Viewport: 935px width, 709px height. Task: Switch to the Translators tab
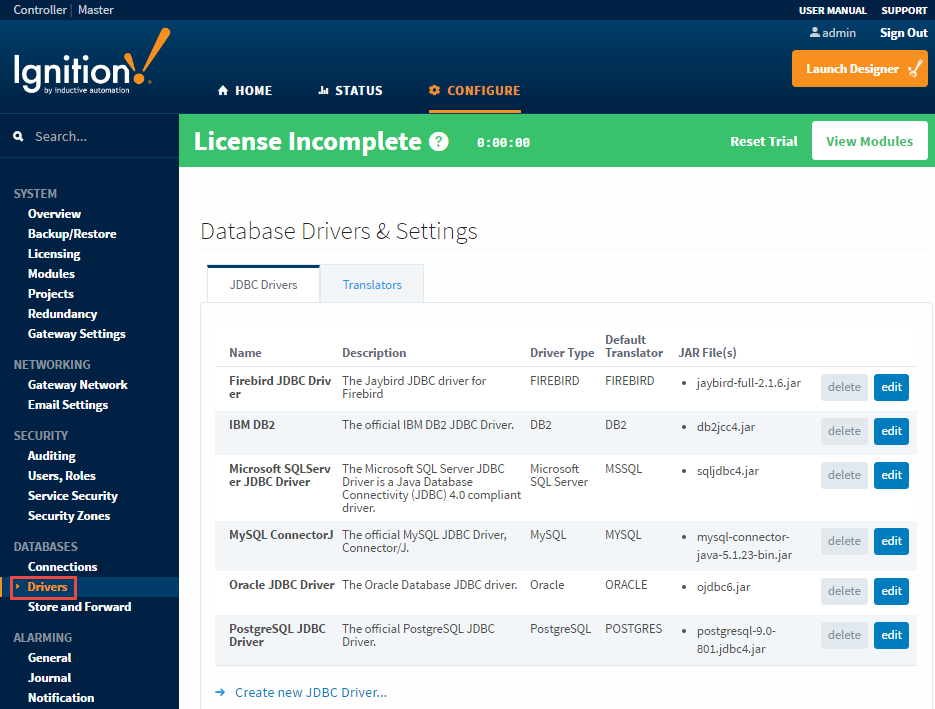372,284
